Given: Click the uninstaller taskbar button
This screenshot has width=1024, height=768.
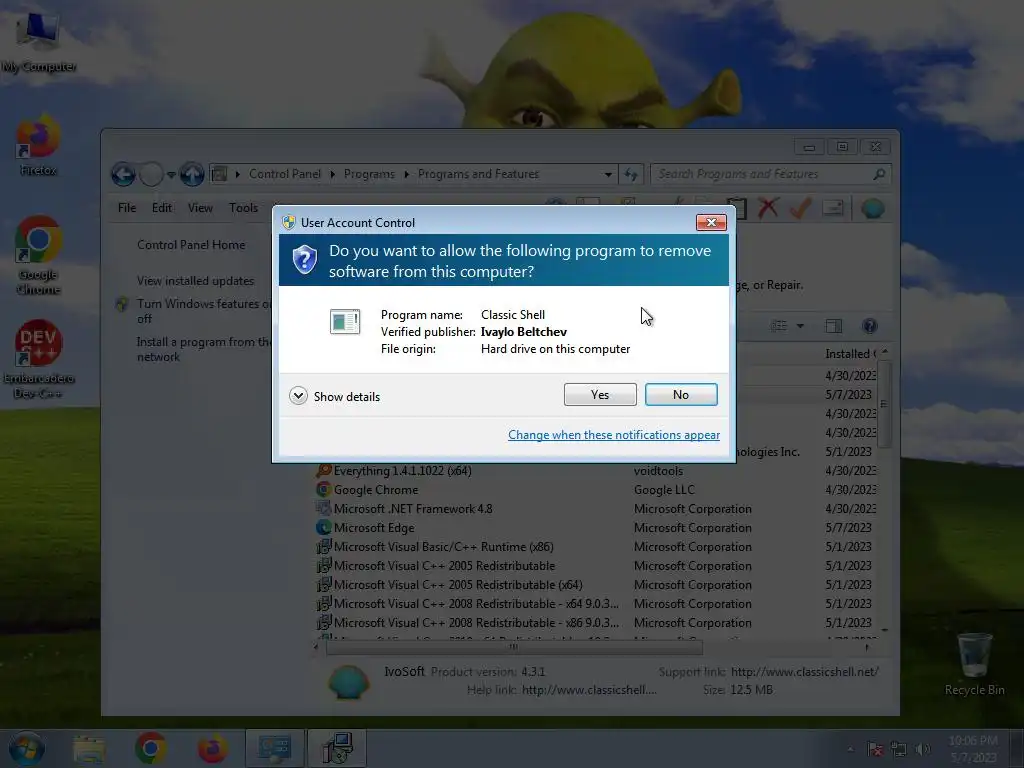Looking at the screenshot, I should [x=337, y=748].
